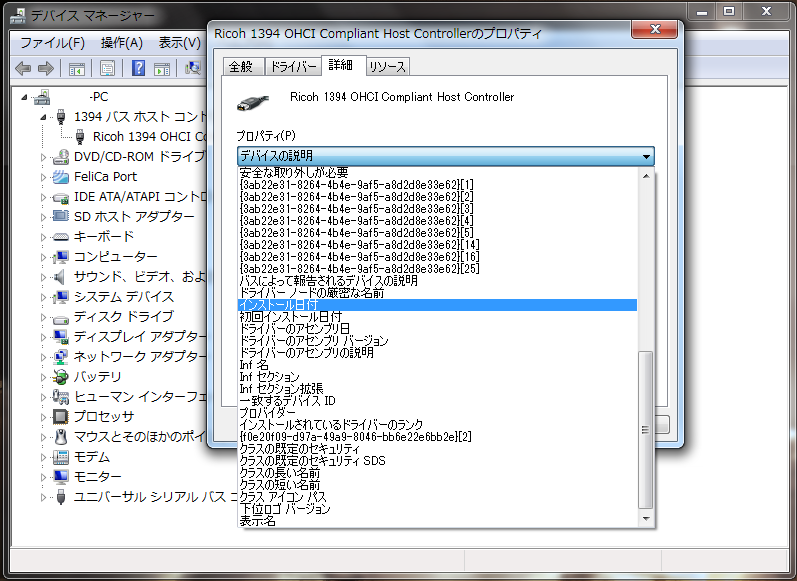The width and height of the screenshot is (797, 581).
Task: Click the キーボード keyboard icon
Action: [60, 237]
